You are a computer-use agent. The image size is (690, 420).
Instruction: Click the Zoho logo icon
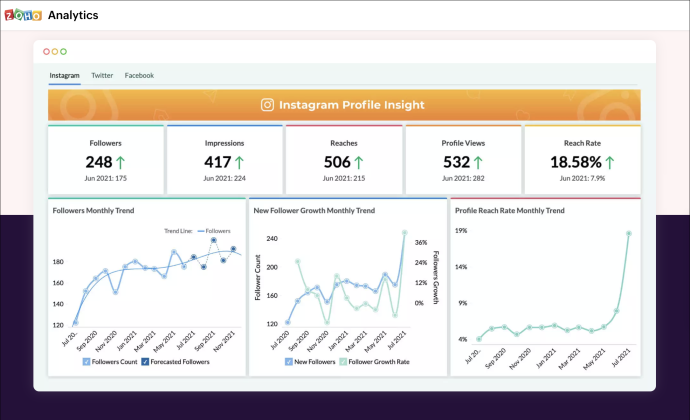23,15
